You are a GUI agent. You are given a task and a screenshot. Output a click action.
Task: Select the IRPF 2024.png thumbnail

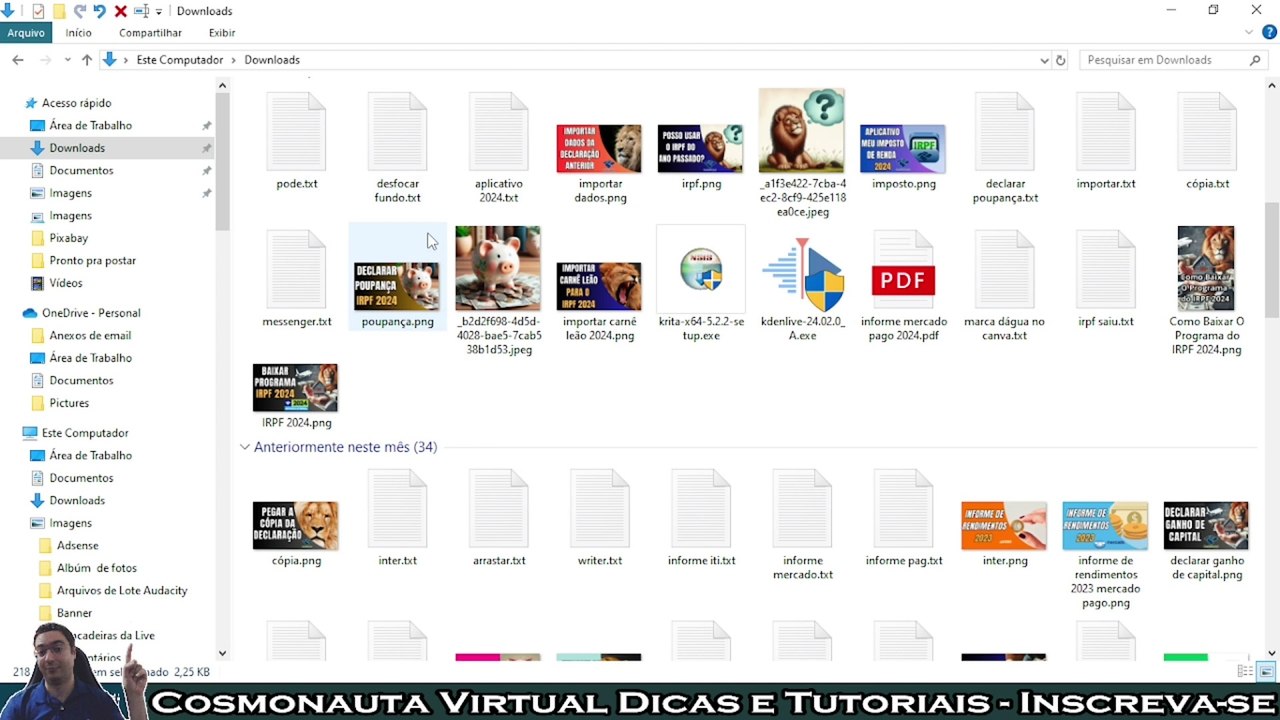click(x=295, y=387)
